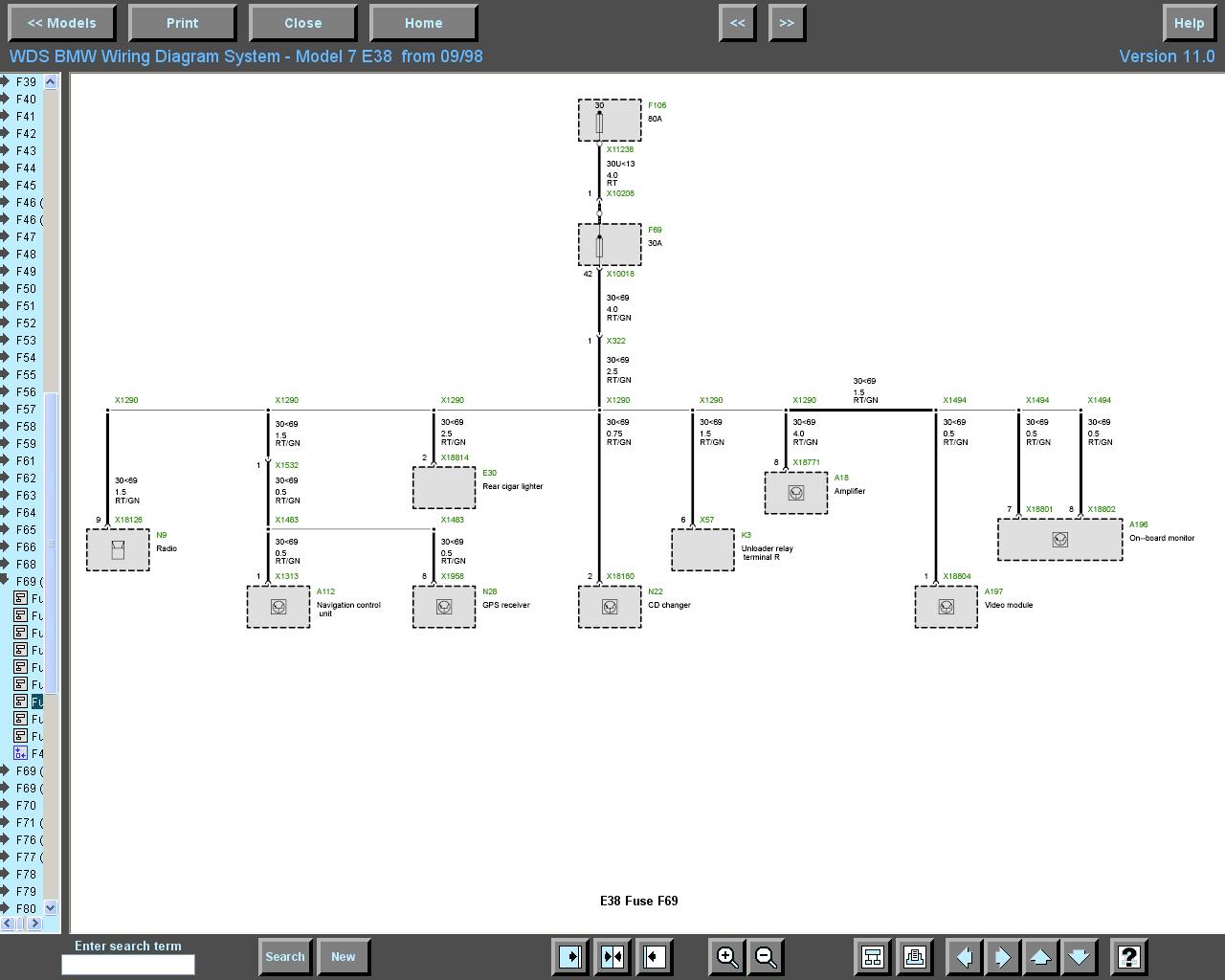Click the center split panel icon
Viewport: 1225px width, 980px height.
(x=612, y=956)
